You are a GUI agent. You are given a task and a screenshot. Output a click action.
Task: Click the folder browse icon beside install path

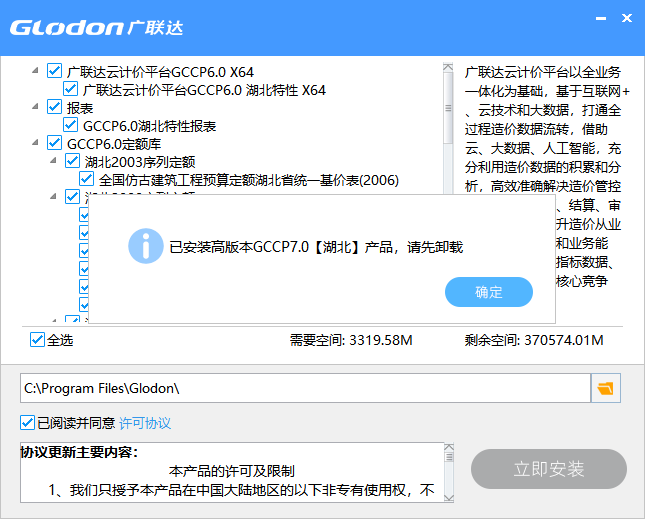[606, 388]
